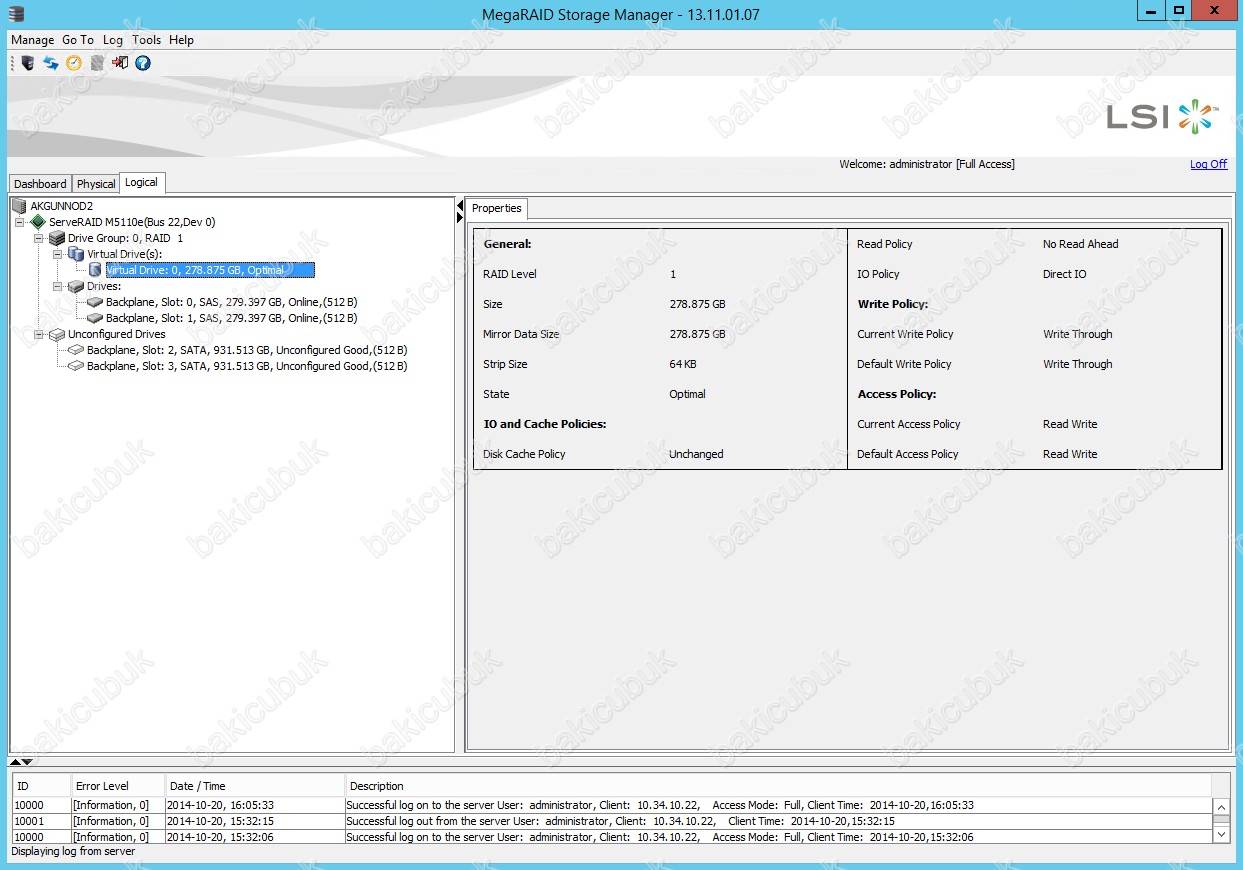Select Backplane Slot: 1 SAS drive row
The height and width of the screenshot is (870, 1243).
point(232,318)
